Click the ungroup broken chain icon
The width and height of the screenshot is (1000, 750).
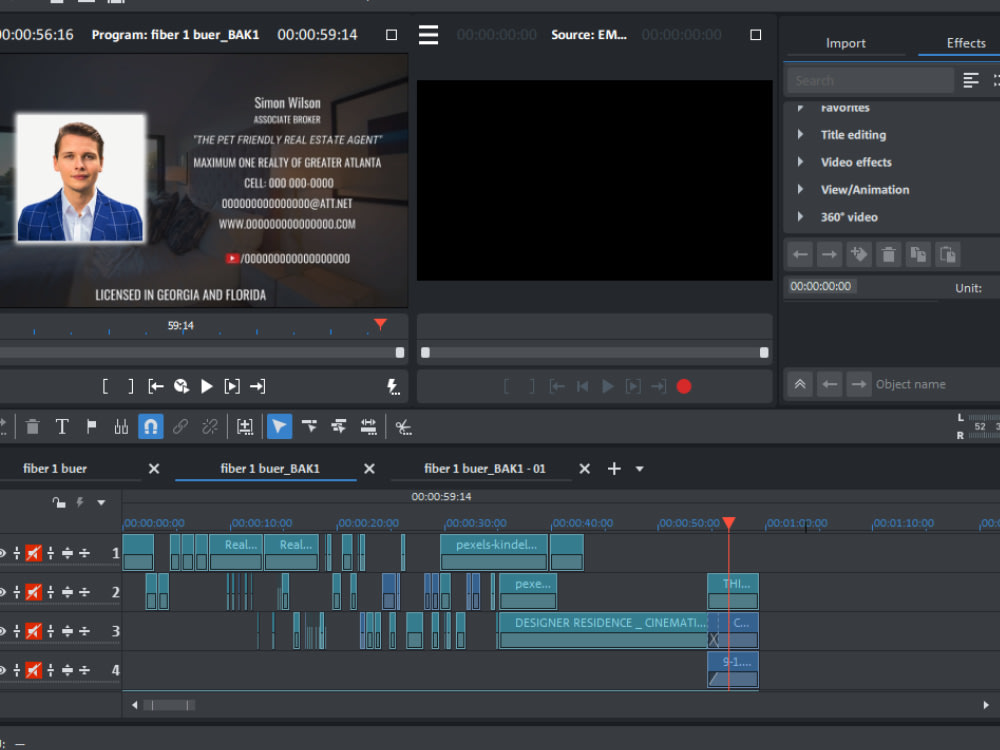tap(210, 427)
